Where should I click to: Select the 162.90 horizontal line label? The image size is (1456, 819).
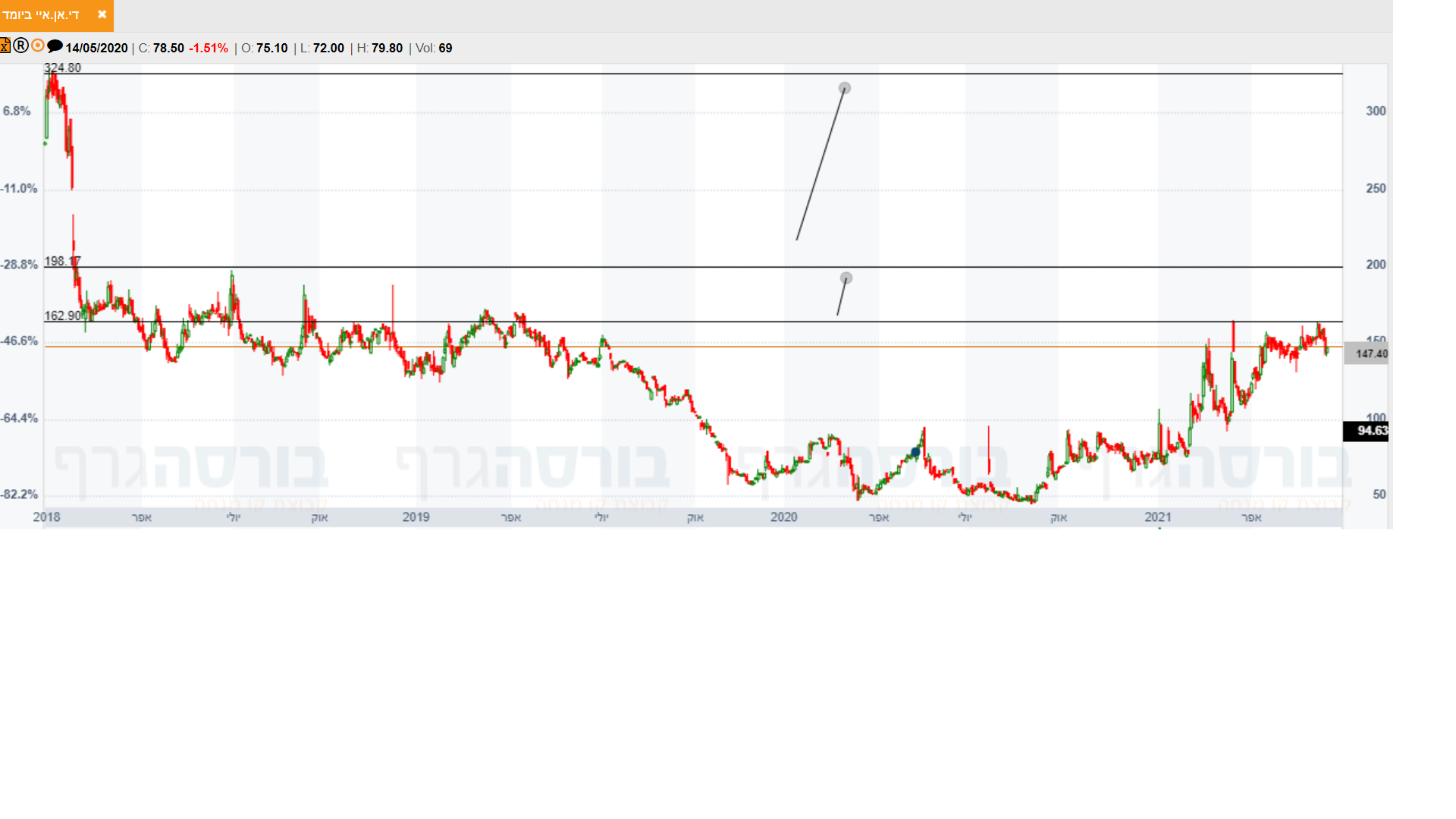[x=61, y=316]
